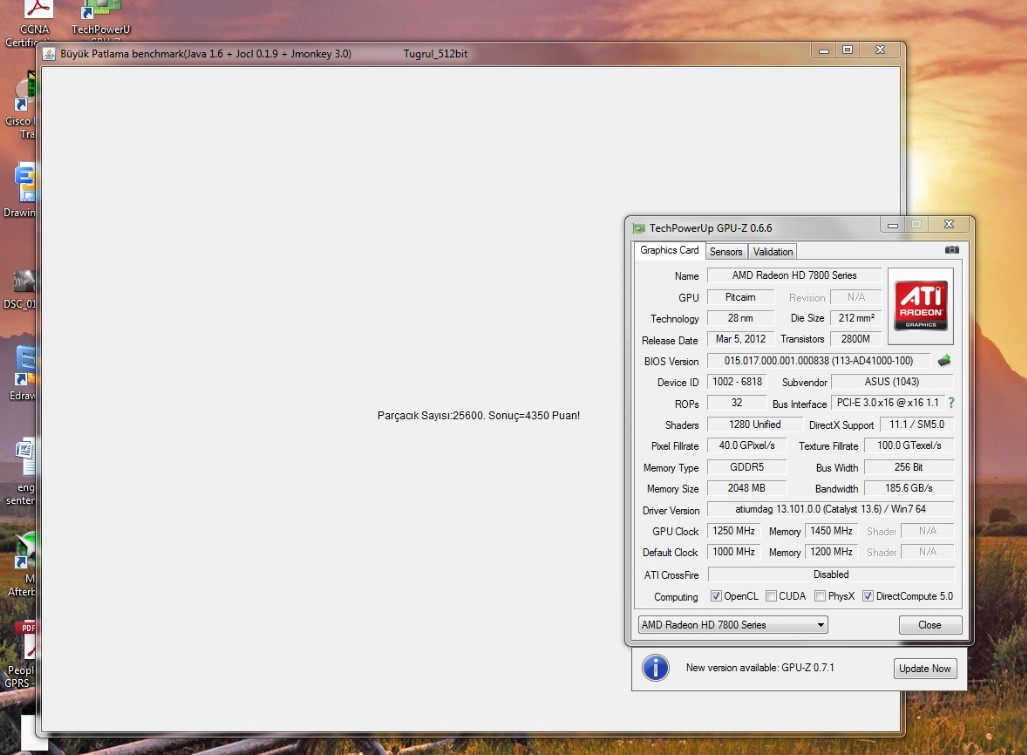Click the BIOS Version value field

[x=819, y=361]
